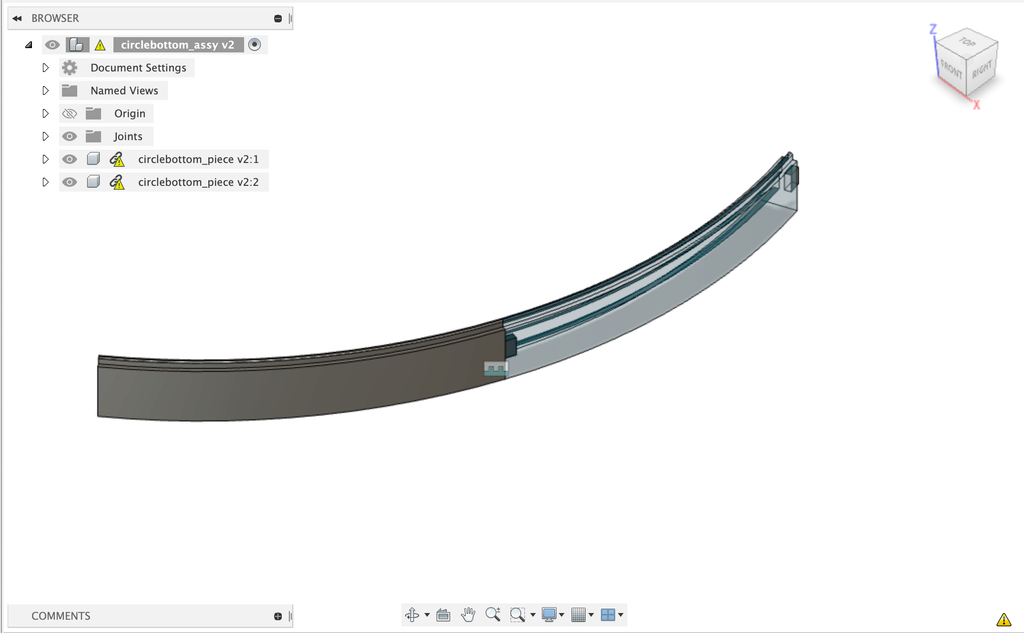
Task: Select circlebottom_piece v2:1 label
Action: click(x=199, y=159)
